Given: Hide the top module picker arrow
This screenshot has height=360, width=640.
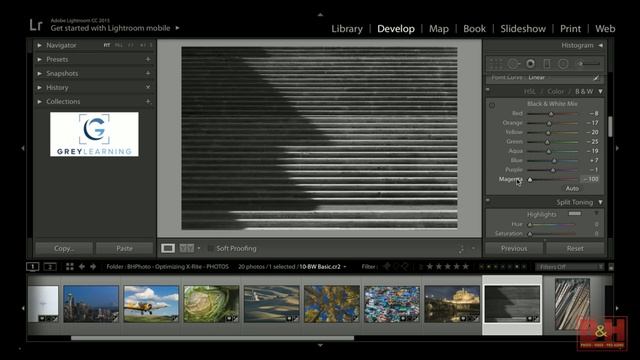Looking at the screenshot, I should click(x=320, y=15).
